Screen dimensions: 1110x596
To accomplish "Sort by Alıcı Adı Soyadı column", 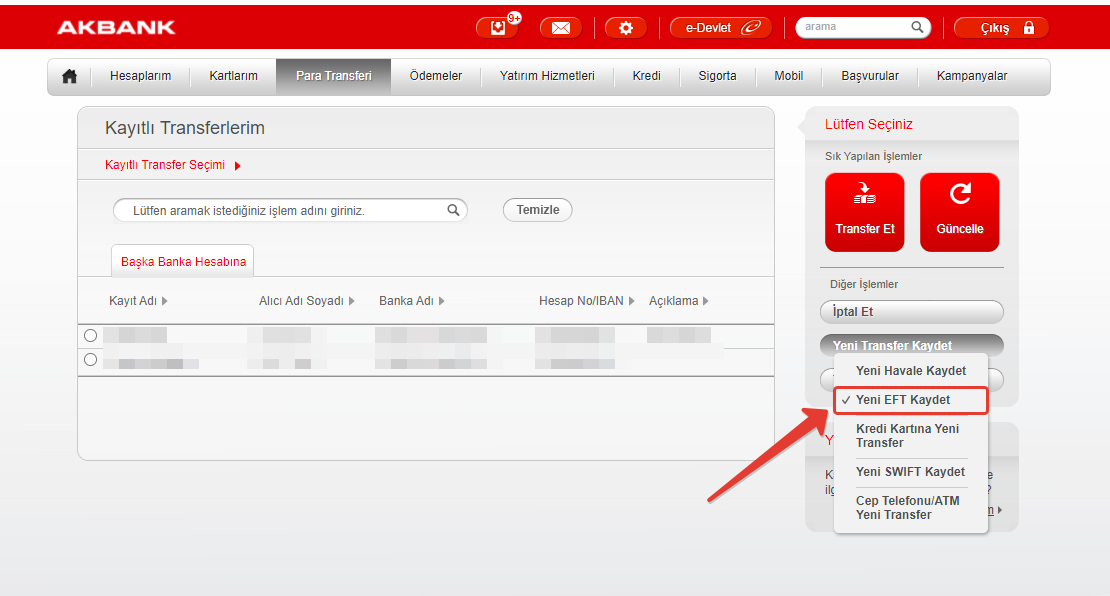I will click(307, 301).
